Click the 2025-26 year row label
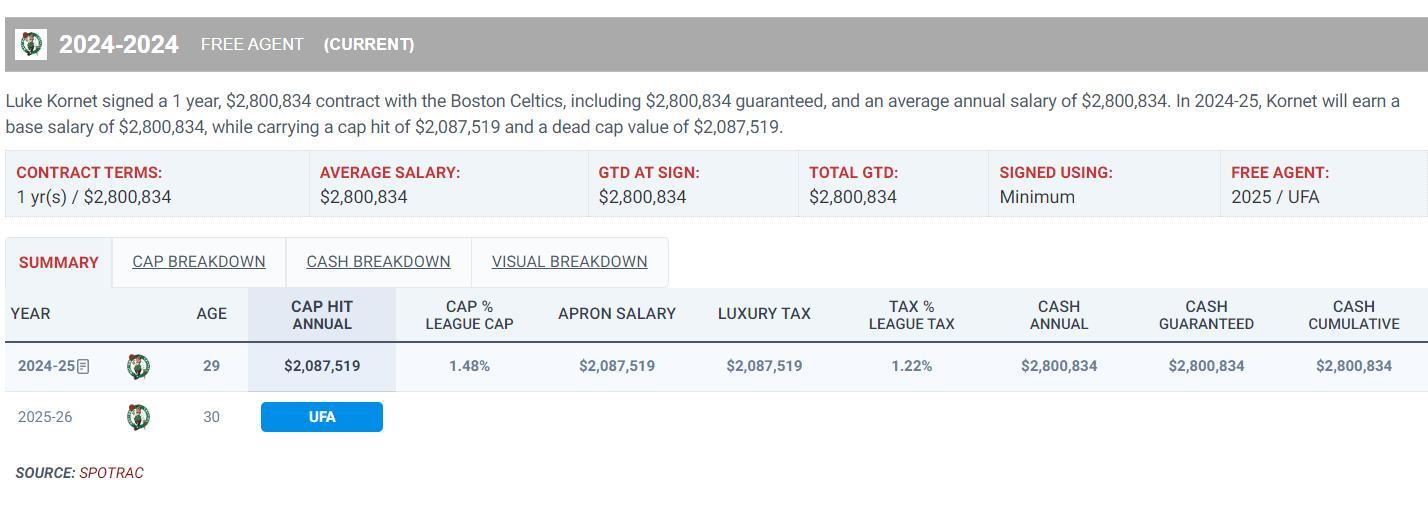This screenshot has width=1428, height=506. [45, 417]
